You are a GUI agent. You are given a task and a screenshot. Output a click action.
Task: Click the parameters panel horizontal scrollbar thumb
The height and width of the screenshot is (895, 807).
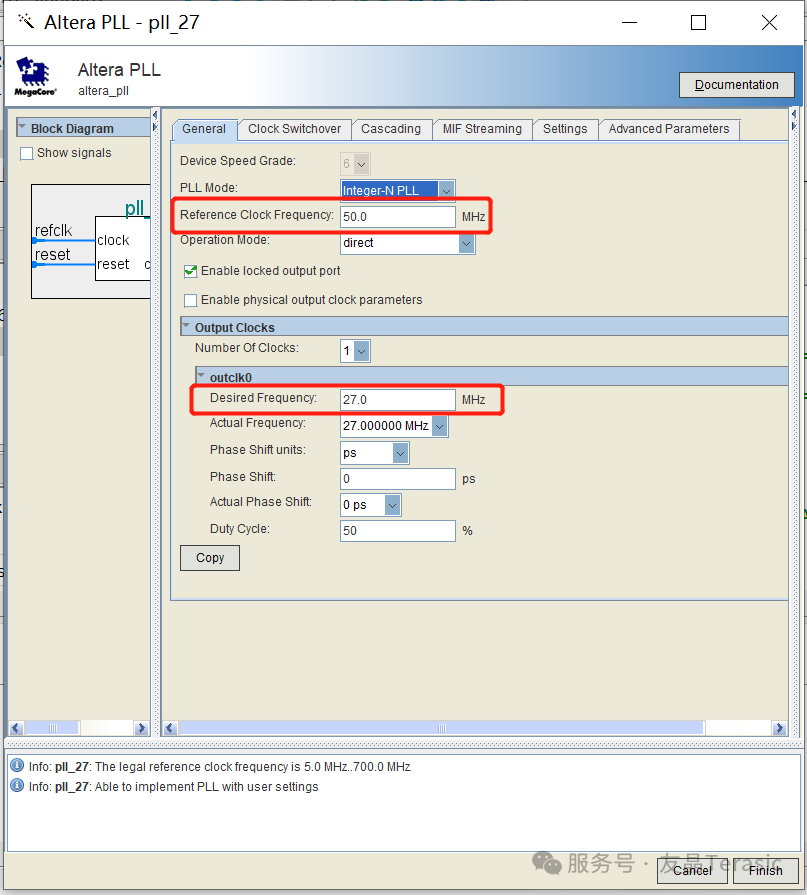click(x=441, y=728)
